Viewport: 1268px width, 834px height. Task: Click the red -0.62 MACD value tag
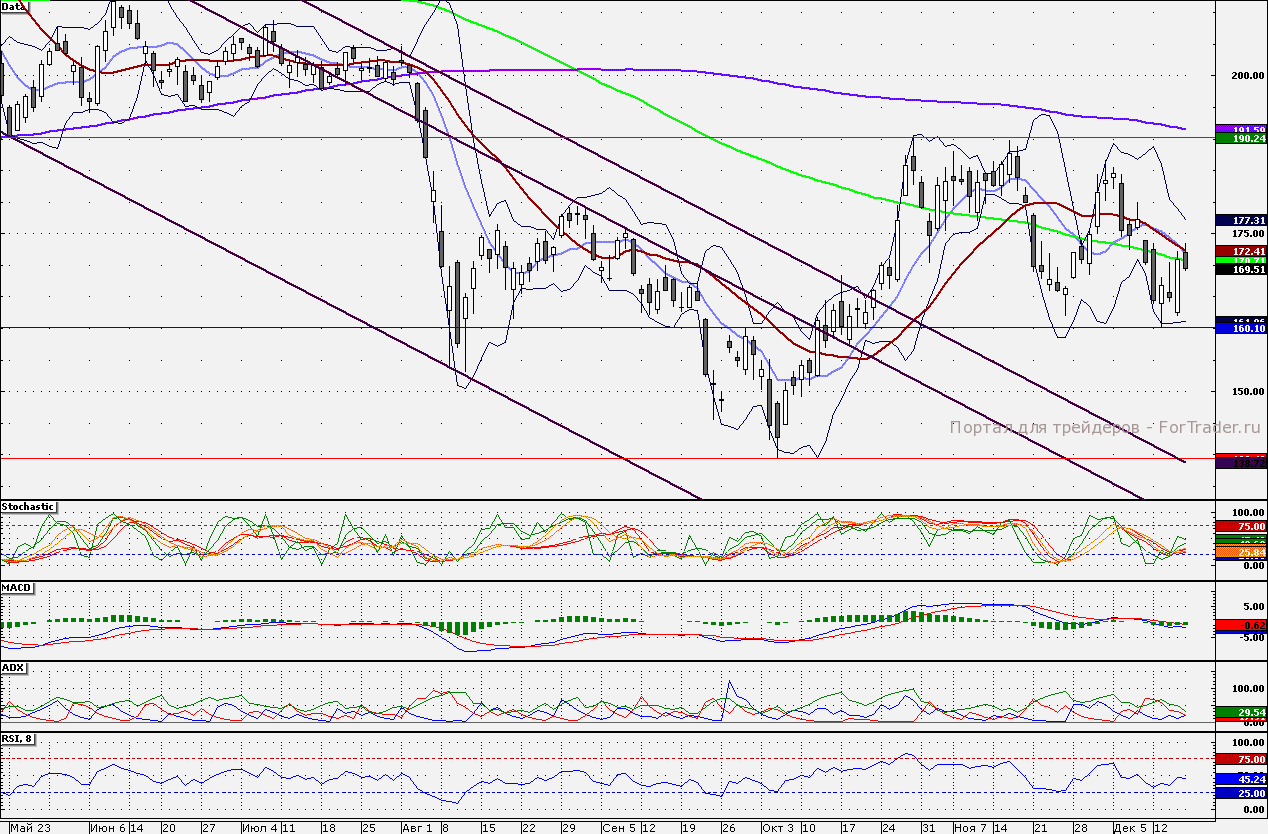click(x=1241, y=625)
